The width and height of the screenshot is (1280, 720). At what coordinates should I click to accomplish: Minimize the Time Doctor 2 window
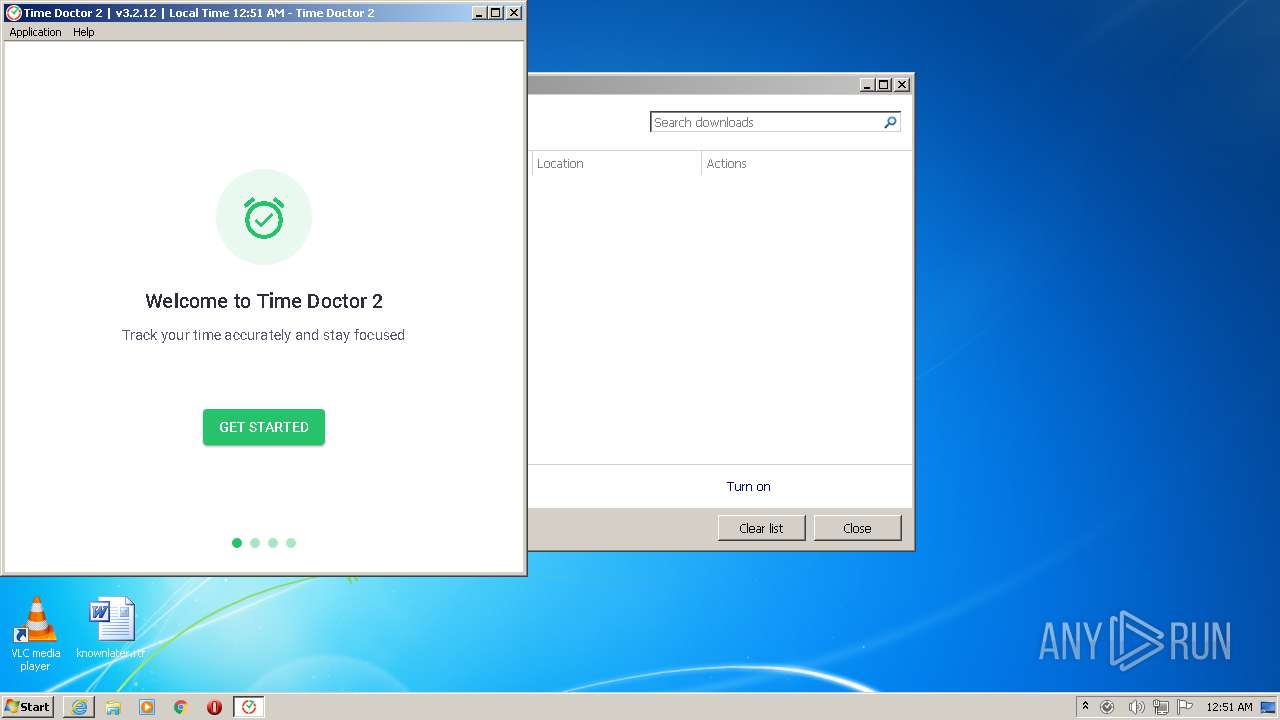pyautogui.click(x=479, y=13)
